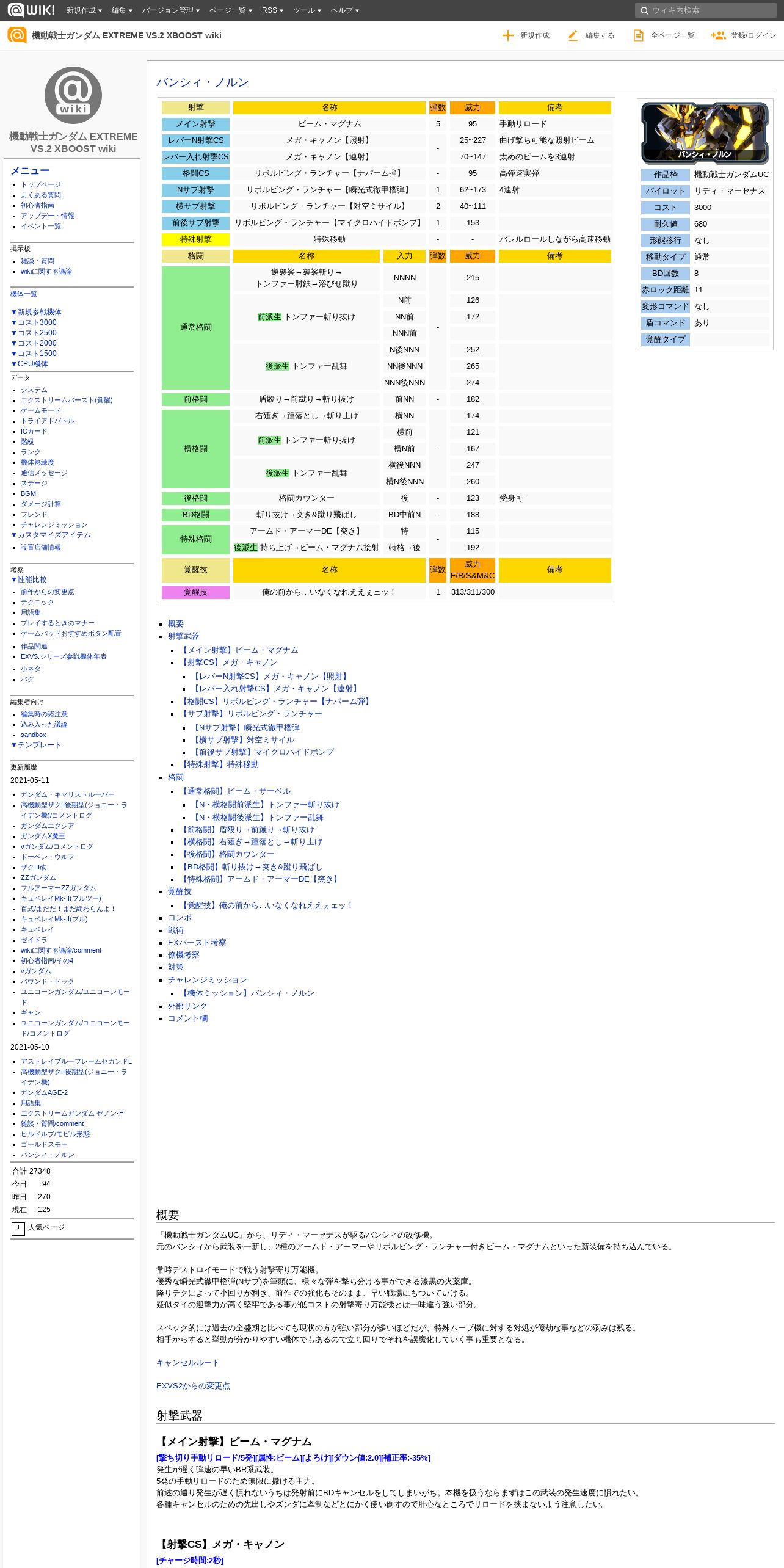Image resolution: width=784 pixels, height=1568 pixels.
Task: Jump to 【後格闘】格闘カウンター section
Action: (228, 854)
